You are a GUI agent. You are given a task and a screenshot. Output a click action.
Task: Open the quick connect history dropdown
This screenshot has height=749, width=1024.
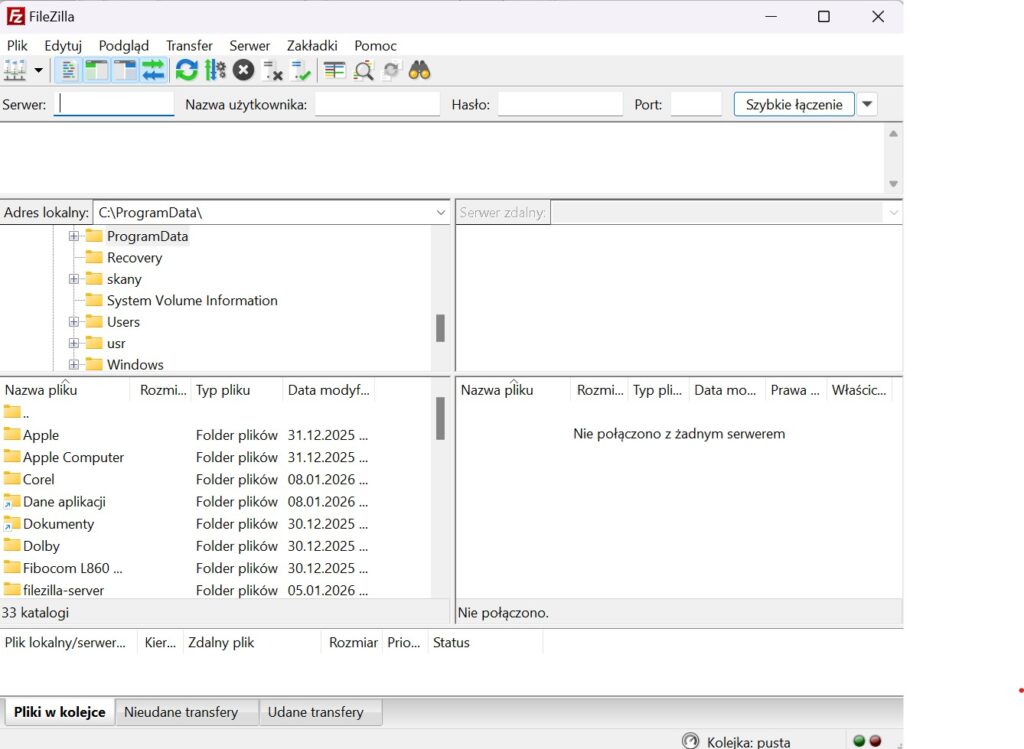[x=867, y=104]
